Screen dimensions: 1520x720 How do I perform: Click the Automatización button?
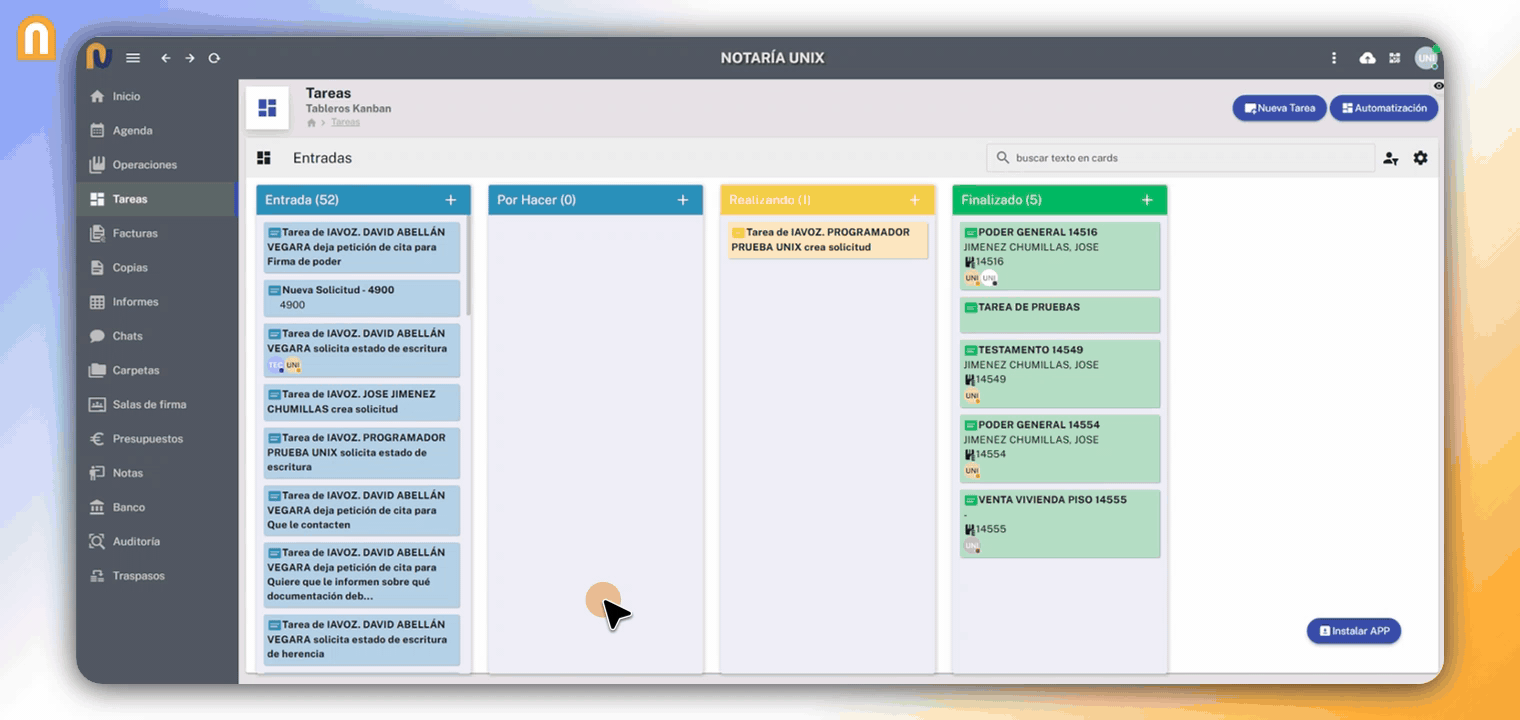click(x=1383, y=108)
